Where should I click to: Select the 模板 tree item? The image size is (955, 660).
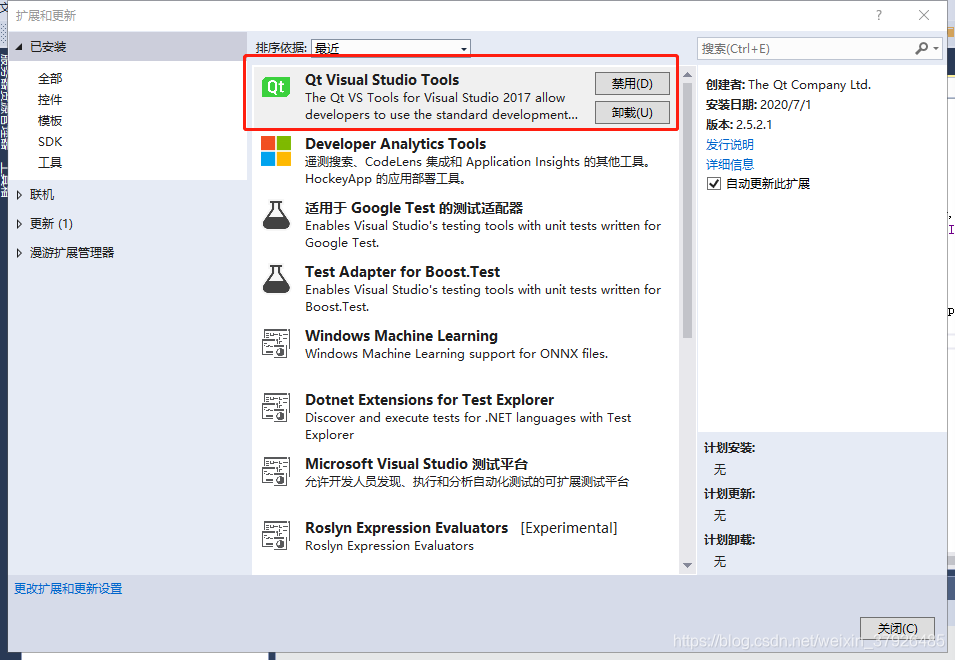(50, 121)
